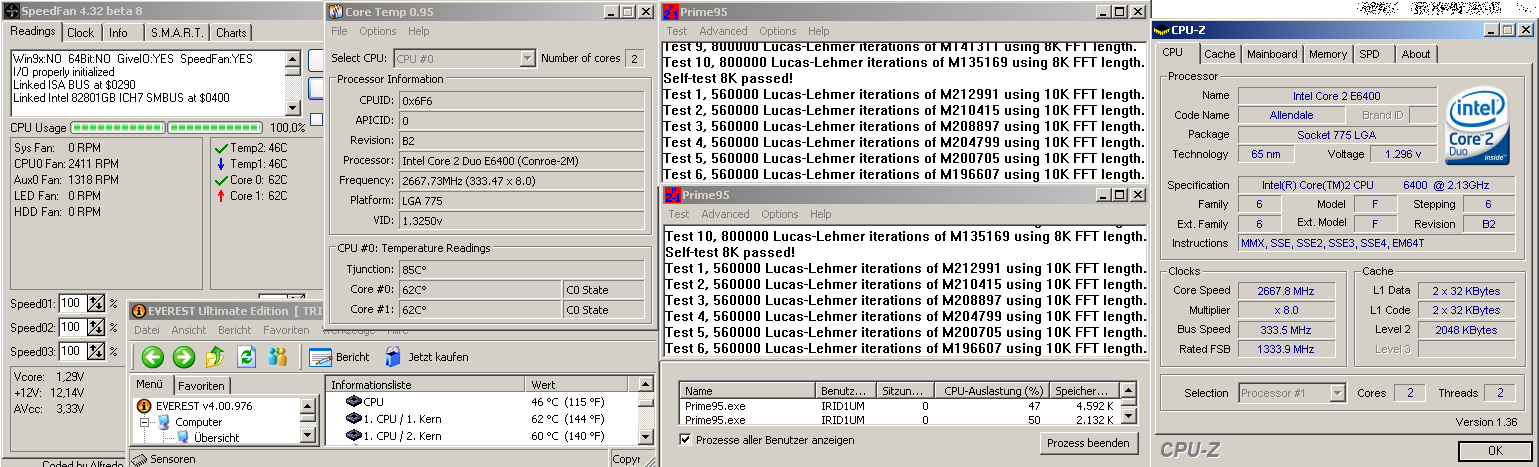The height and width of the screenshot is (467, 1539).
Task: Click the SpeedFan title bar fan icon
Action: click(12, 11)
